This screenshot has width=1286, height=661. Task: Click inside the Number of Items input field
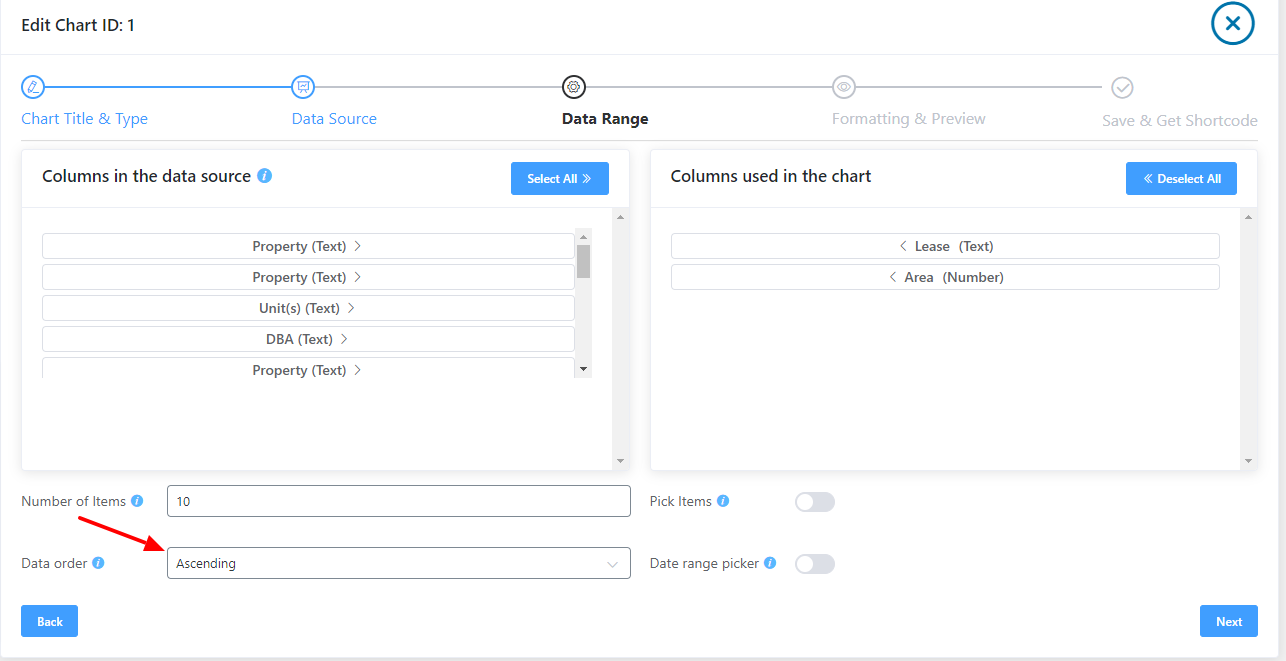pyautogui.click(x=398, y=501)
